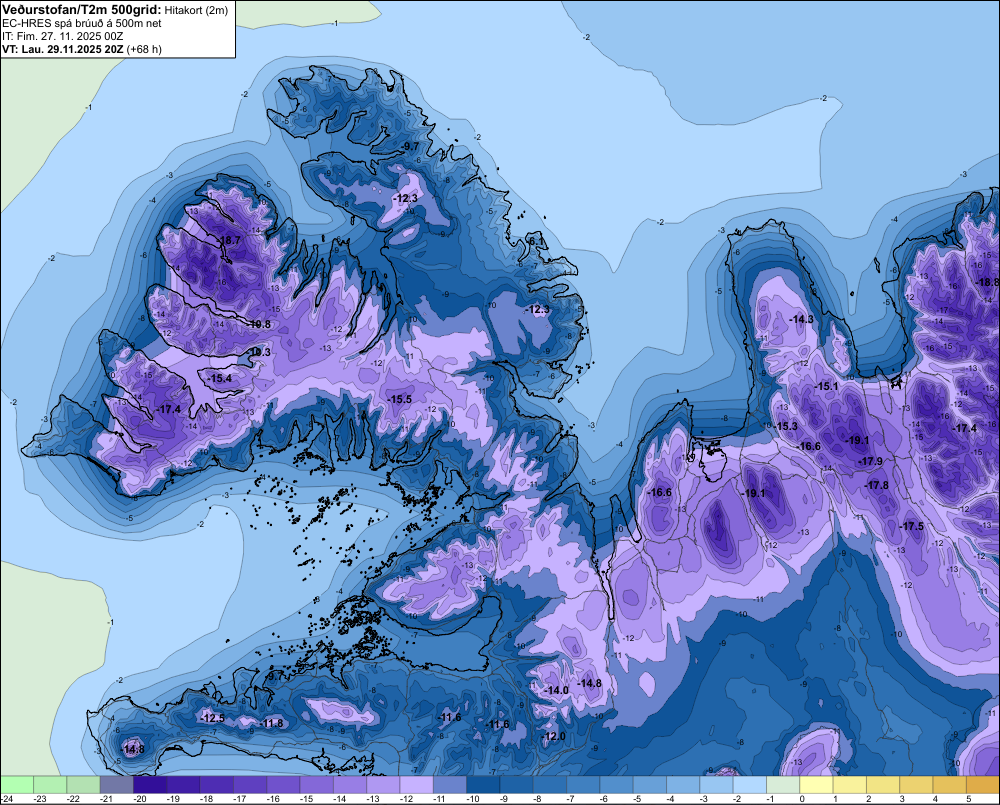Pick the pale blue swatch between -2 and -1
Viewport: 1000px width, 805px height.
(750, 785)
